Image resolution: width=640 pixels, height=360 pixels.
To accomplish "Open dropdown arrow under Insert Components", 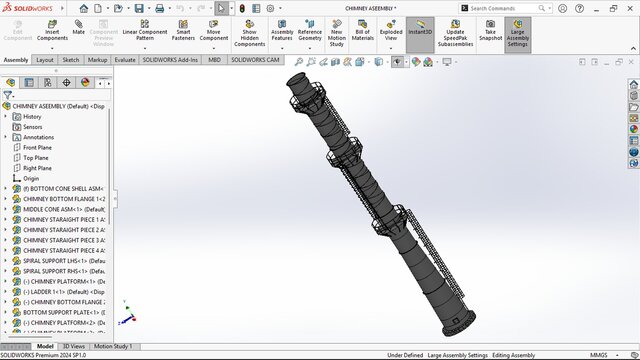I will (52, 49).
